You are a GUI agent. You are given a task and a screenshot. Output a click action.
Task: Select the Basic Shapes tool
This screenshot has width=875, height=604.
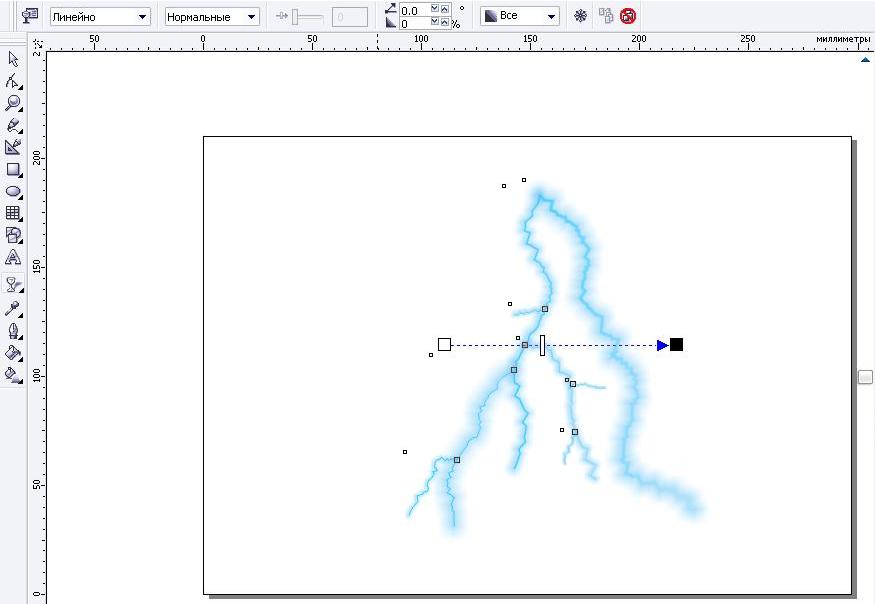coord(13,235)
